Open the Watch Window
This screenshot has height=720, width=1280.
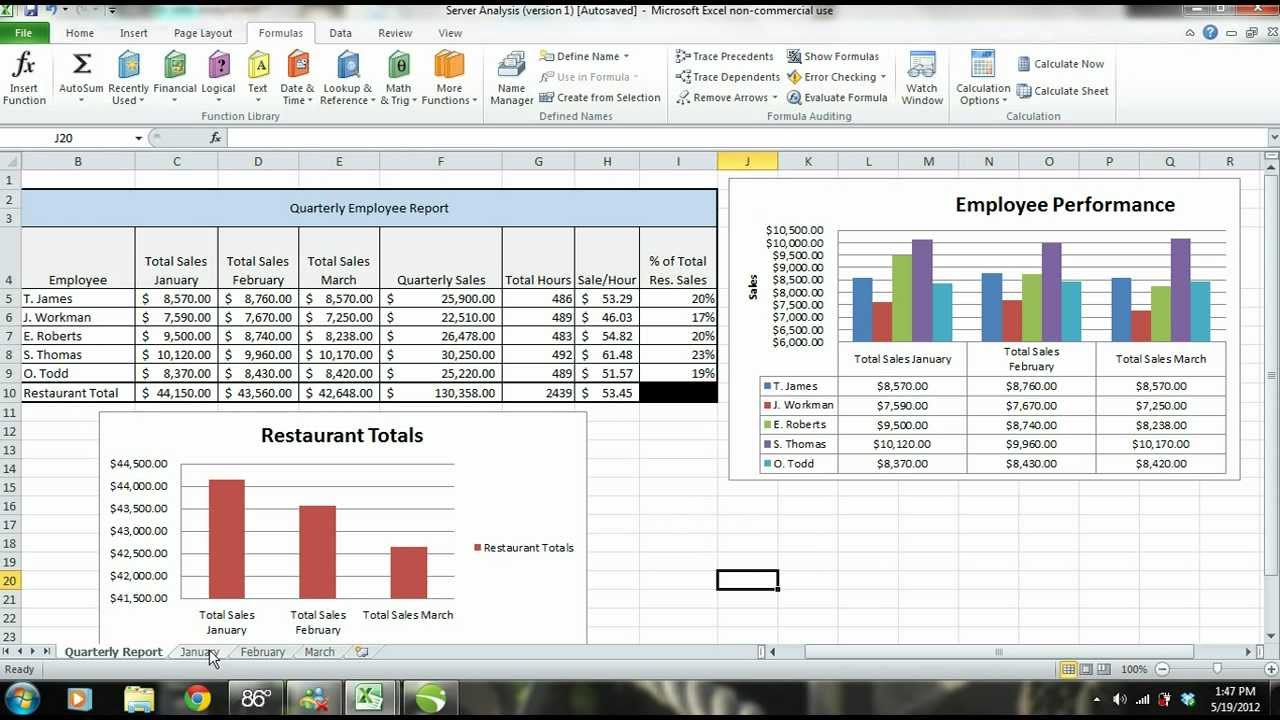(922, 79)
